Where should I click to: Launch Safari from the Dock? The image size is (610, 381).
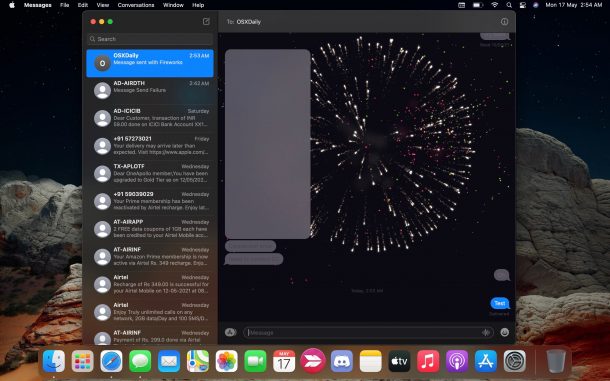pos(111,361)
